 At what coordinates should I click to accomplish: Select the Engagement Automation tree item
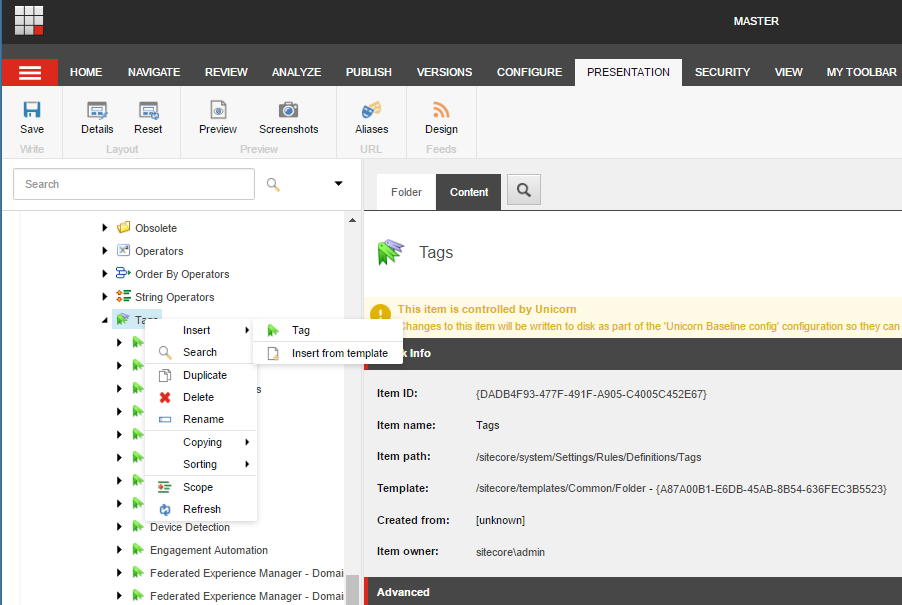point(208,550)
